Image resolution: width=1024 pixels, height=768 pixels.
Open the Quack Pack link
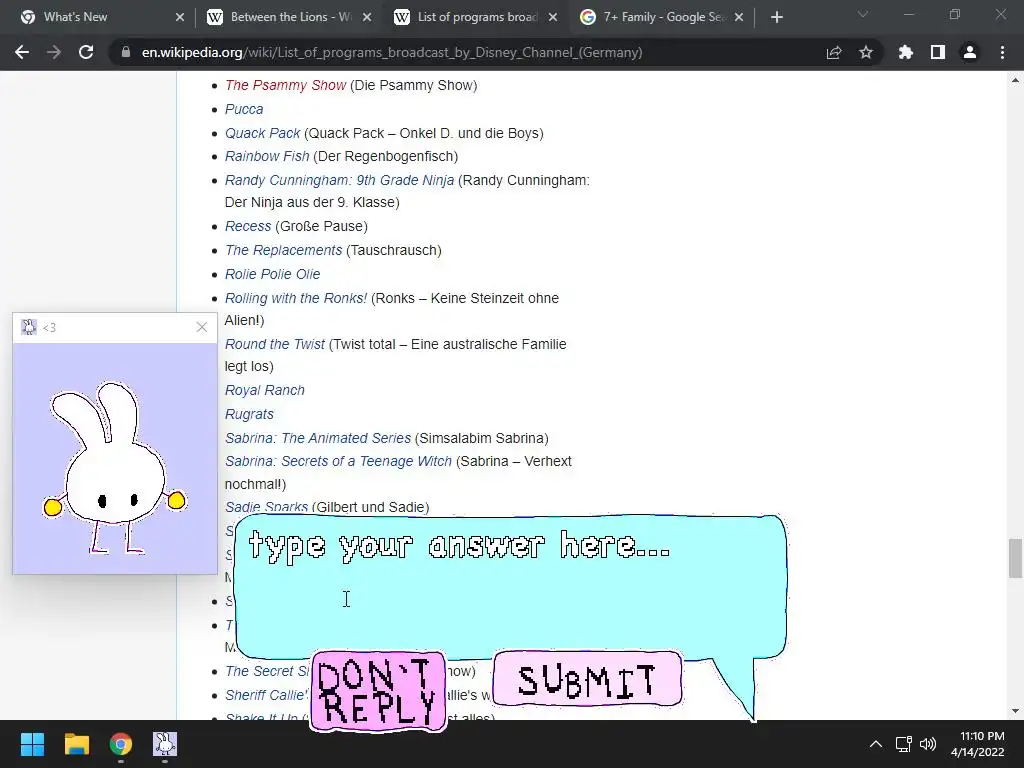[x=263, y=133]
